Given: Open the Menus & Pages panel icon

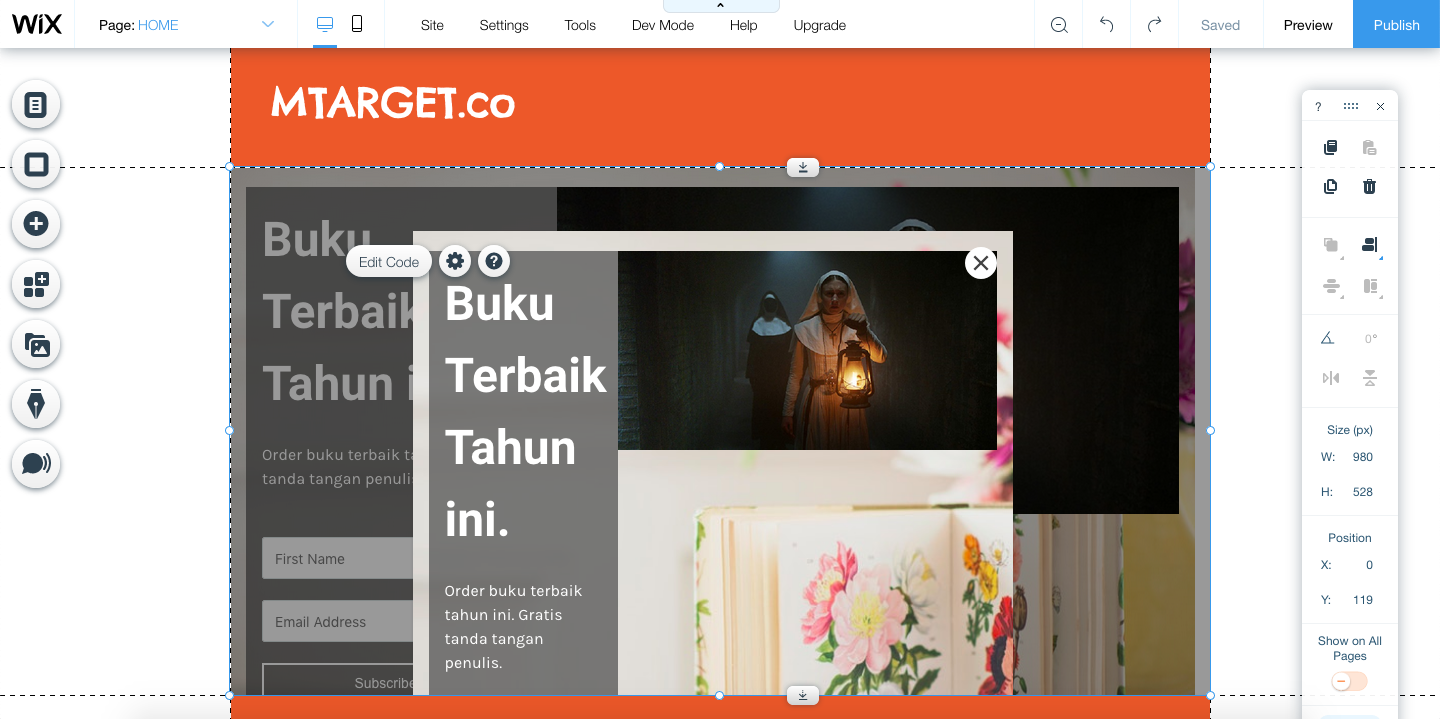Looking at the screenshot, I should [x=36, y=104].
